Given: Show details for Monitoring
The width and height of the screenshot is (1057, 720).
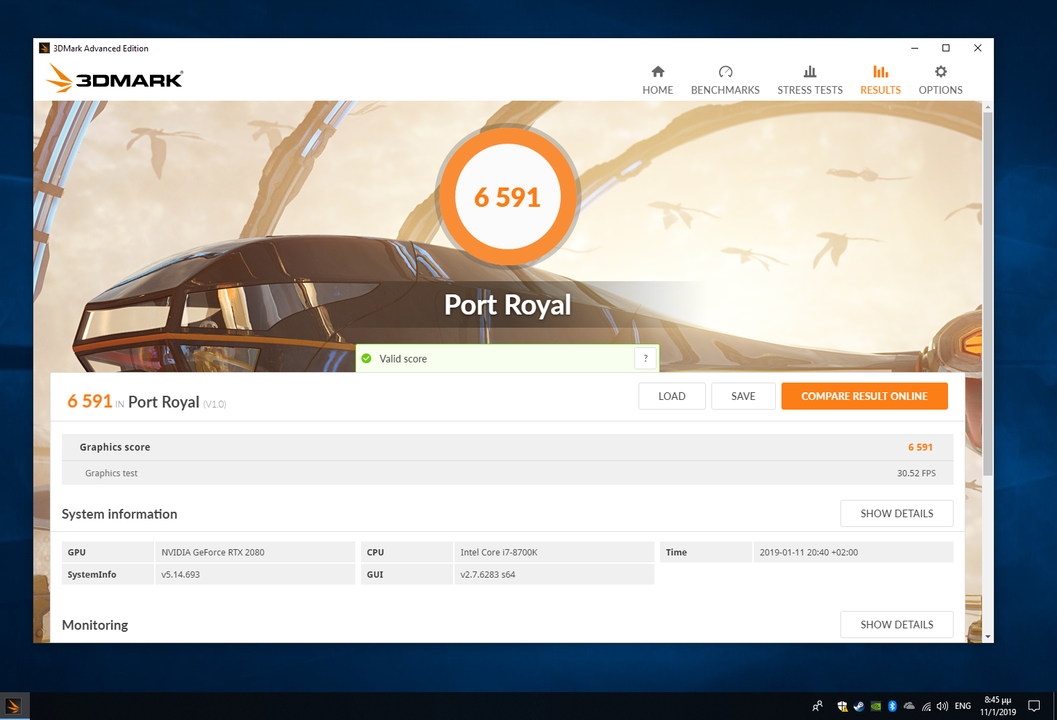Looking at the screenshot, I should point(897,625).
